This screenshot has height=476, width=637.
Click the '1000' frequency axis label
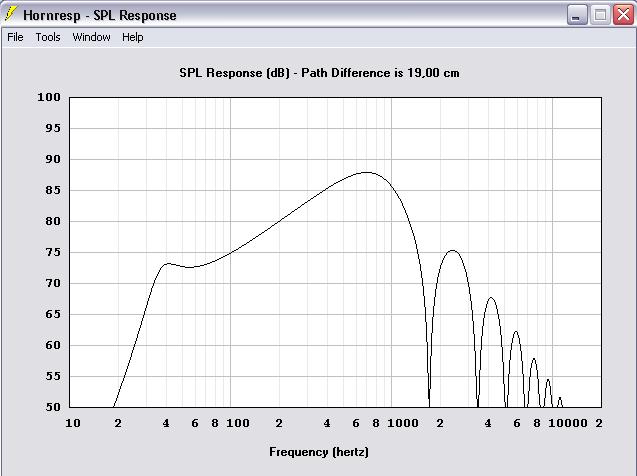(x=403, y=423)
